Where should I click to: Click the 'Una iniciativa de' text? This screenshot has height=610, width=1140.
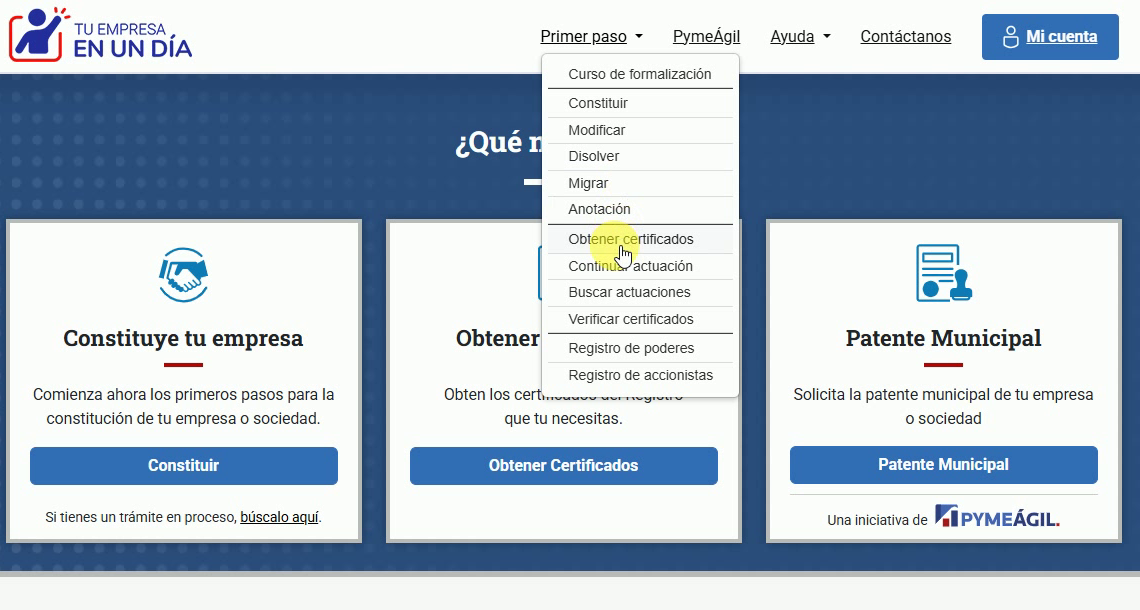tap(878, 520)
